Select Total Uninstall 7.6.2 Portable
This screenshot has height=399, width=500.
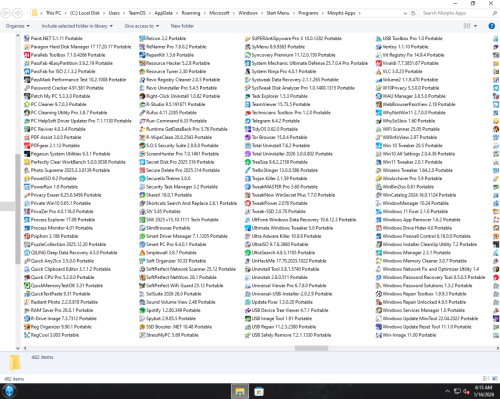277,146
